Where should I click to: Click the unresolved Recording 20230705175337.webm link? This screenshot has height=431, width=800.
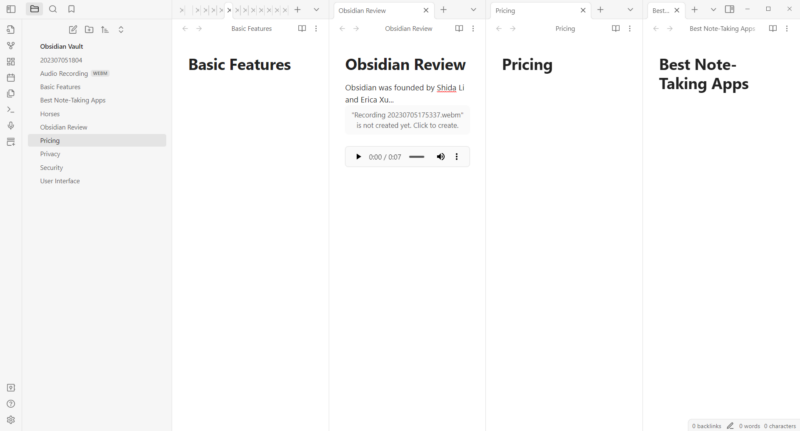(407, 120)
